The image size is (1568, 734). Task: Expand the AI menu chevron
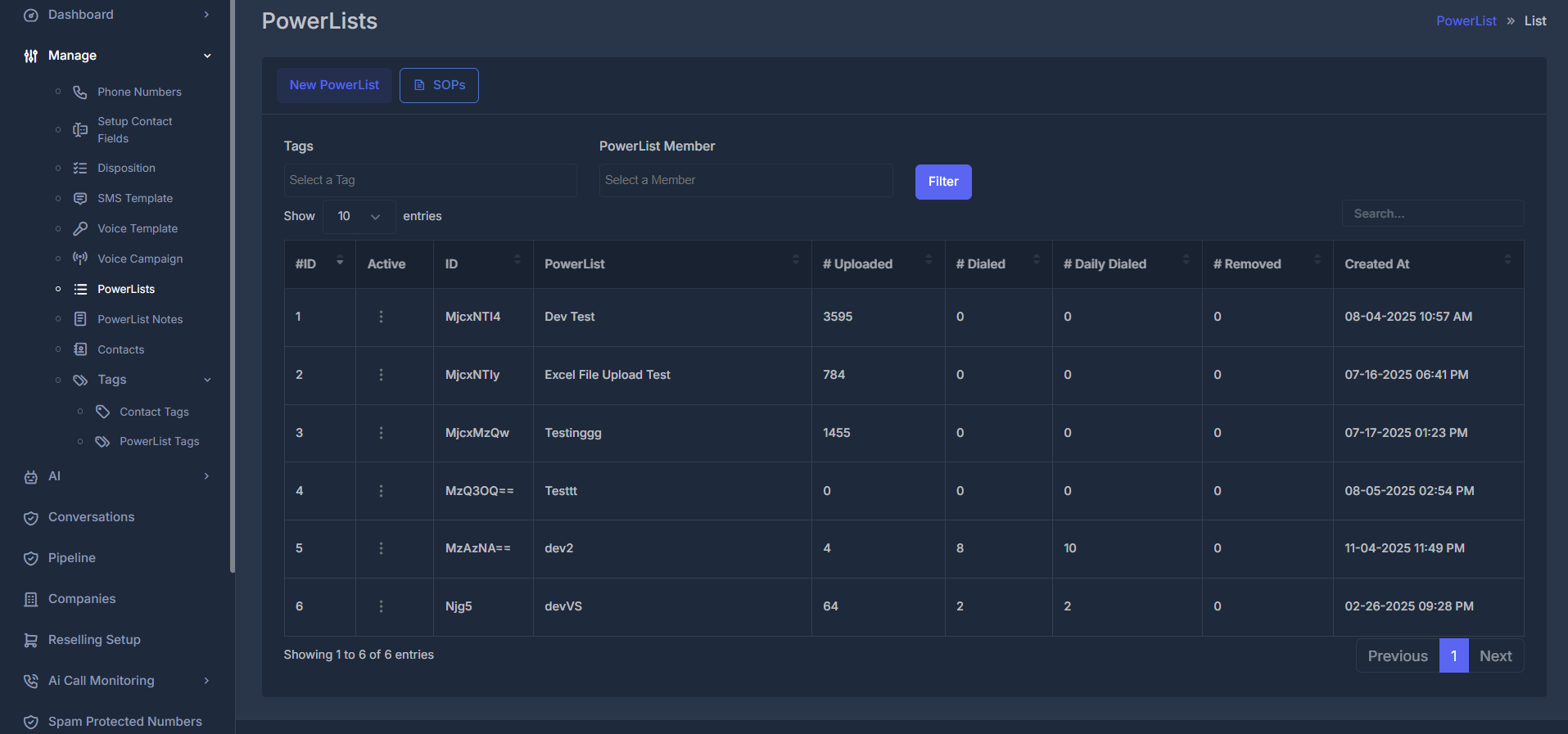206,476
